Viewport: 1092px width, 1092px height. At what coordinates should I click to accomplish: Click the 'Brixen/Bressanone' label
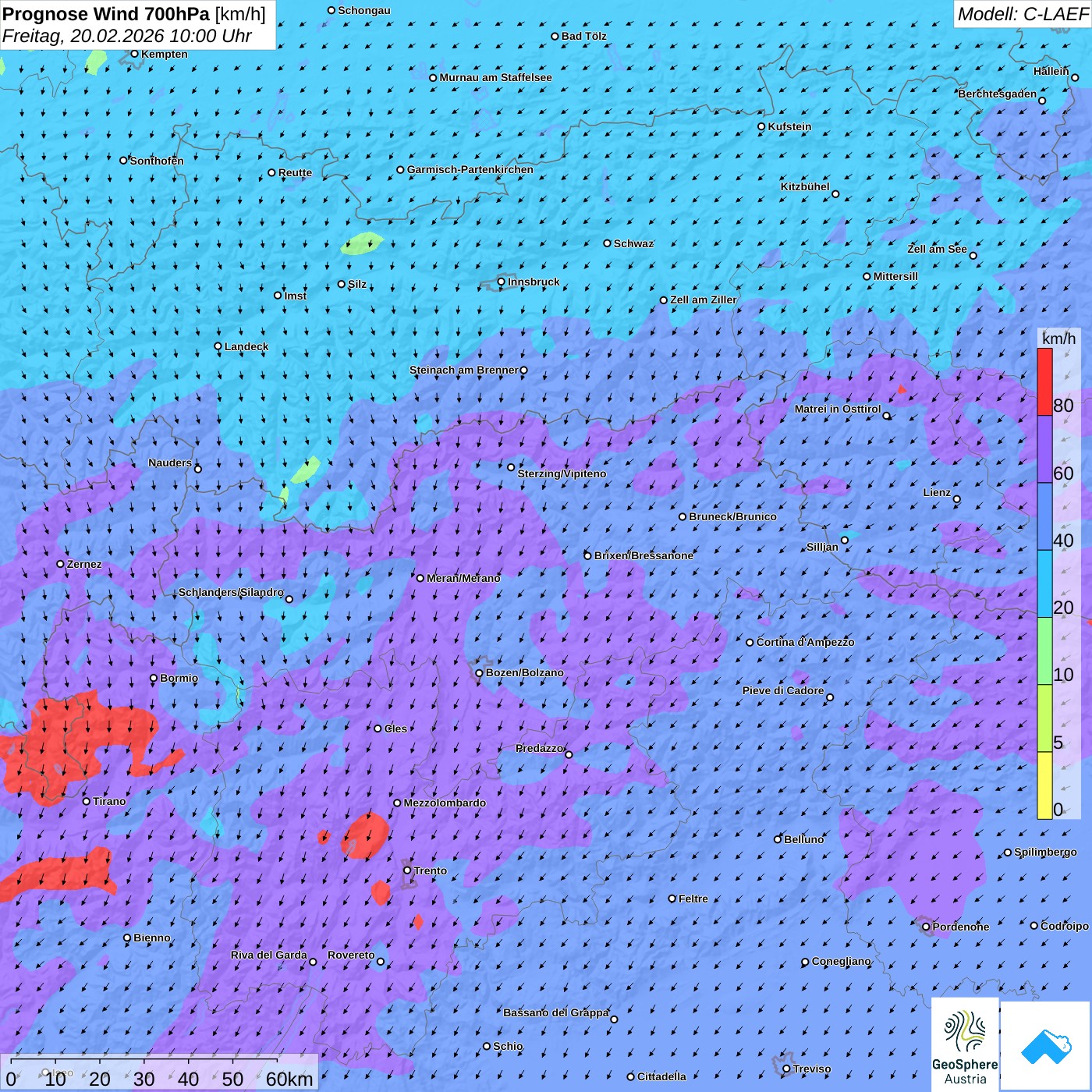643,555
